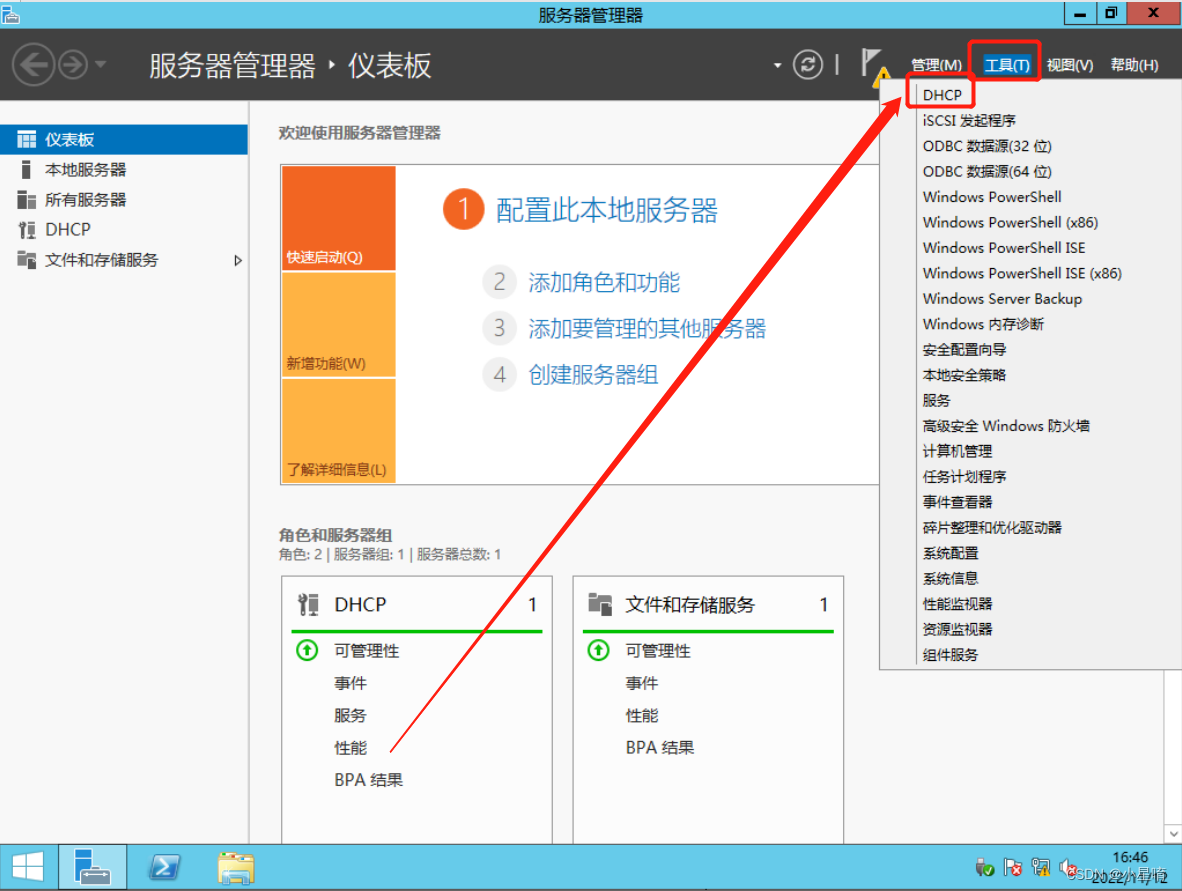This screenshot has width=1182, height=891.
Task: Click 配置此本地服务器 link
Action: [x=607, y=210]
